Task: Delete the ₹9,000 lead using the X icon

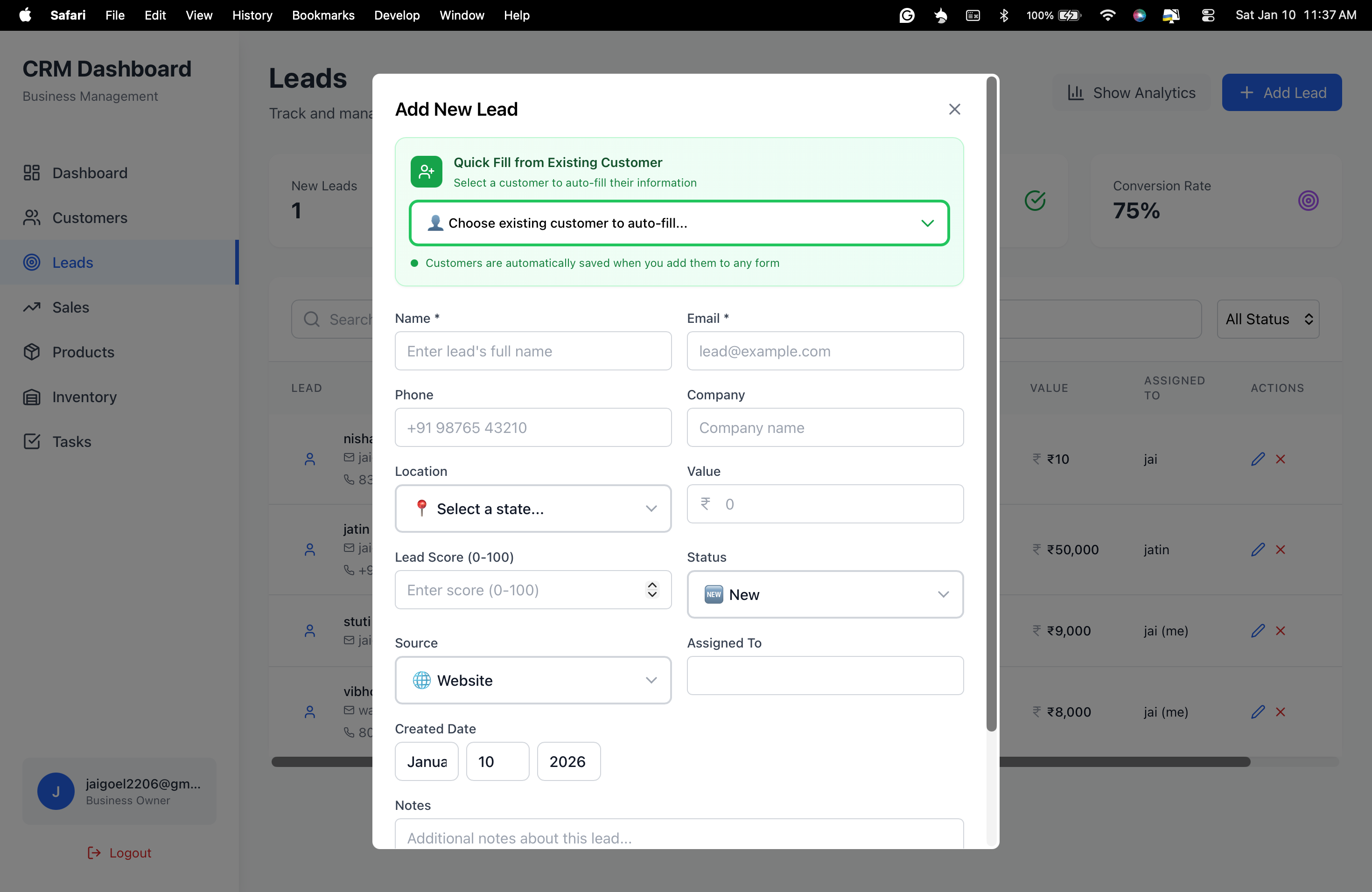Action: pos(1281,630)
